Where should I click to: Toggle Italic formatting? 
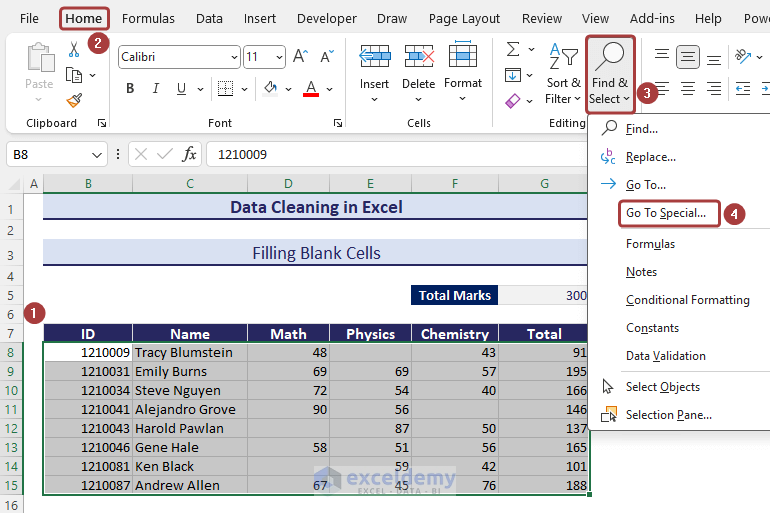point(156,88)
